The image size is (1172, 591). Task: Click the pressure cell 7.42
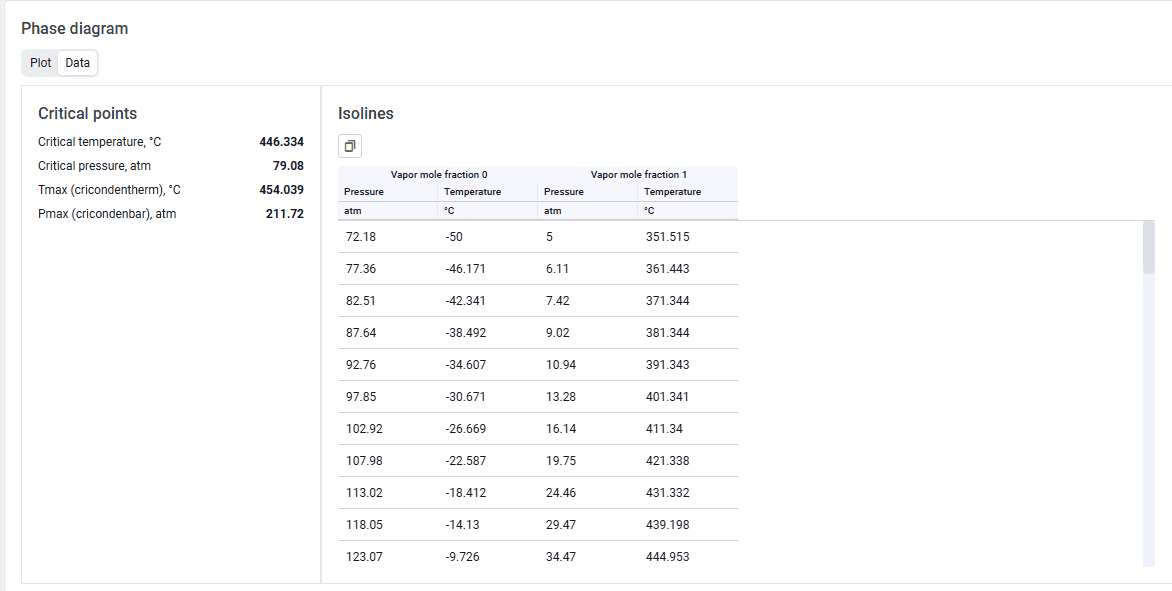point(588,301)
